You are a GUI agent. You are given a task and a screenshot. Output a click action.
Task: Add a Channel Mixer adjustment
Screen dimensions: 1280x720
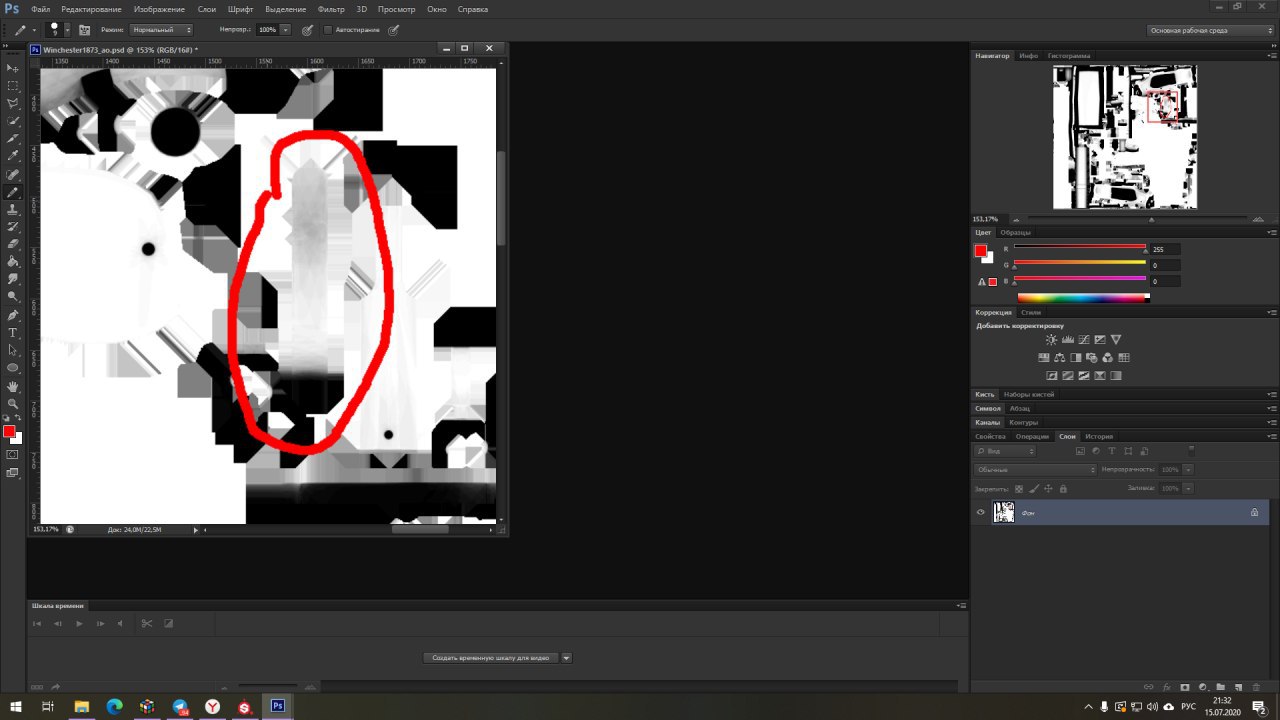click(1108, 358)
